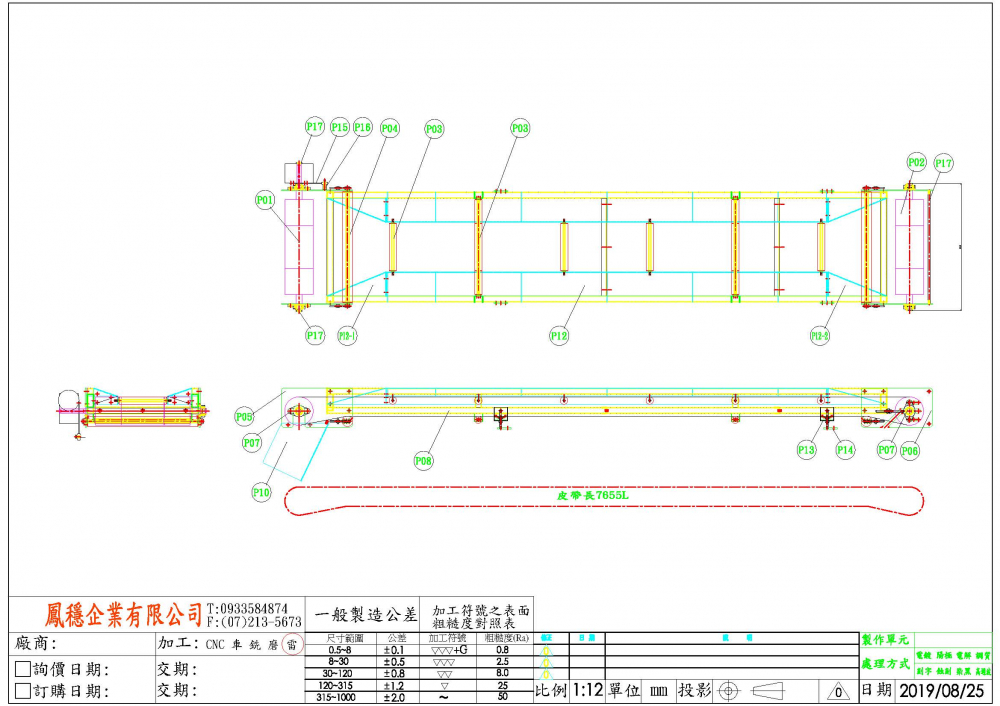Screen dimensions: 1000x706
Task: Click the P01 part balloon
Action: point(264,200)
